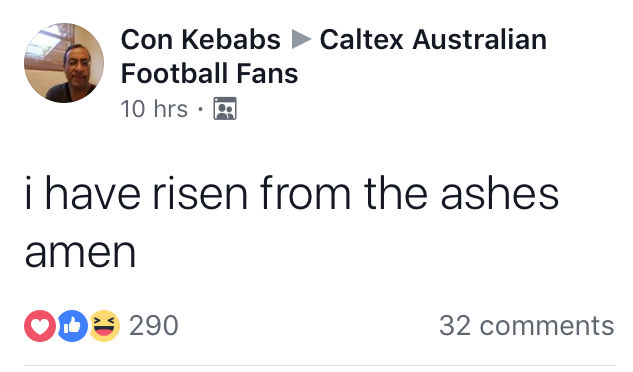633x372 pixels.
Task: View the 290 reactions count list
Action: 154,326
